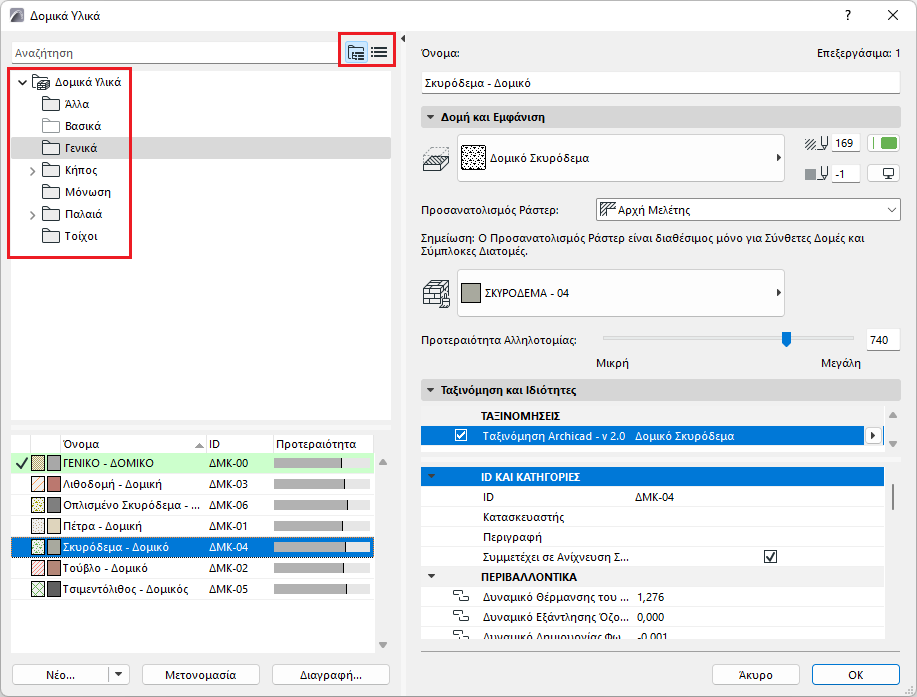The height and width of the screenshot is (697, 917).
Task: Expand the Παλαιά folder
Action: pyautogui.click(x=33, y=215)
